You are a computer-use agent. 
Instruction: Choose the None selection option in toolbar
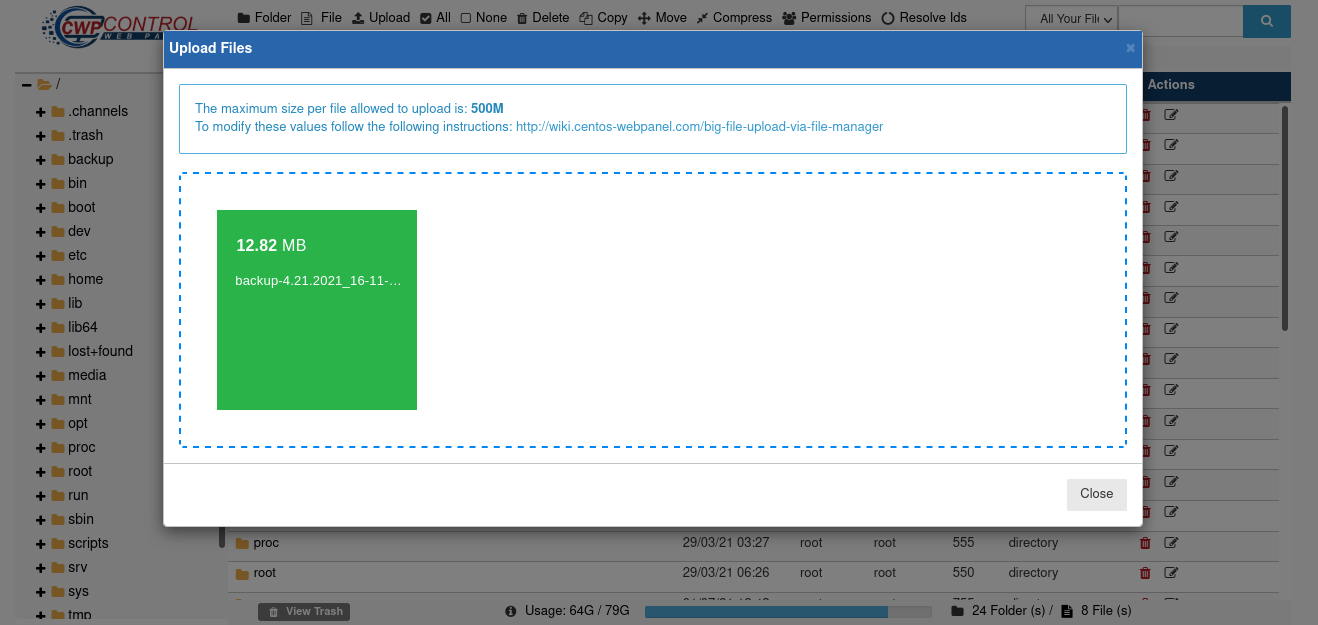(483, 18)
